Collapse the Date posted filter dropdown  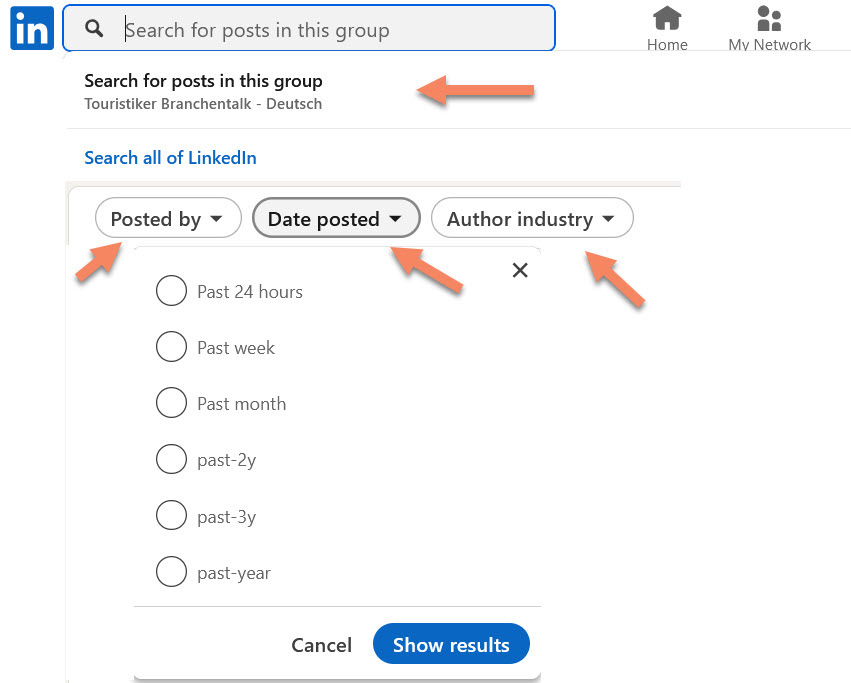[336, 218]
